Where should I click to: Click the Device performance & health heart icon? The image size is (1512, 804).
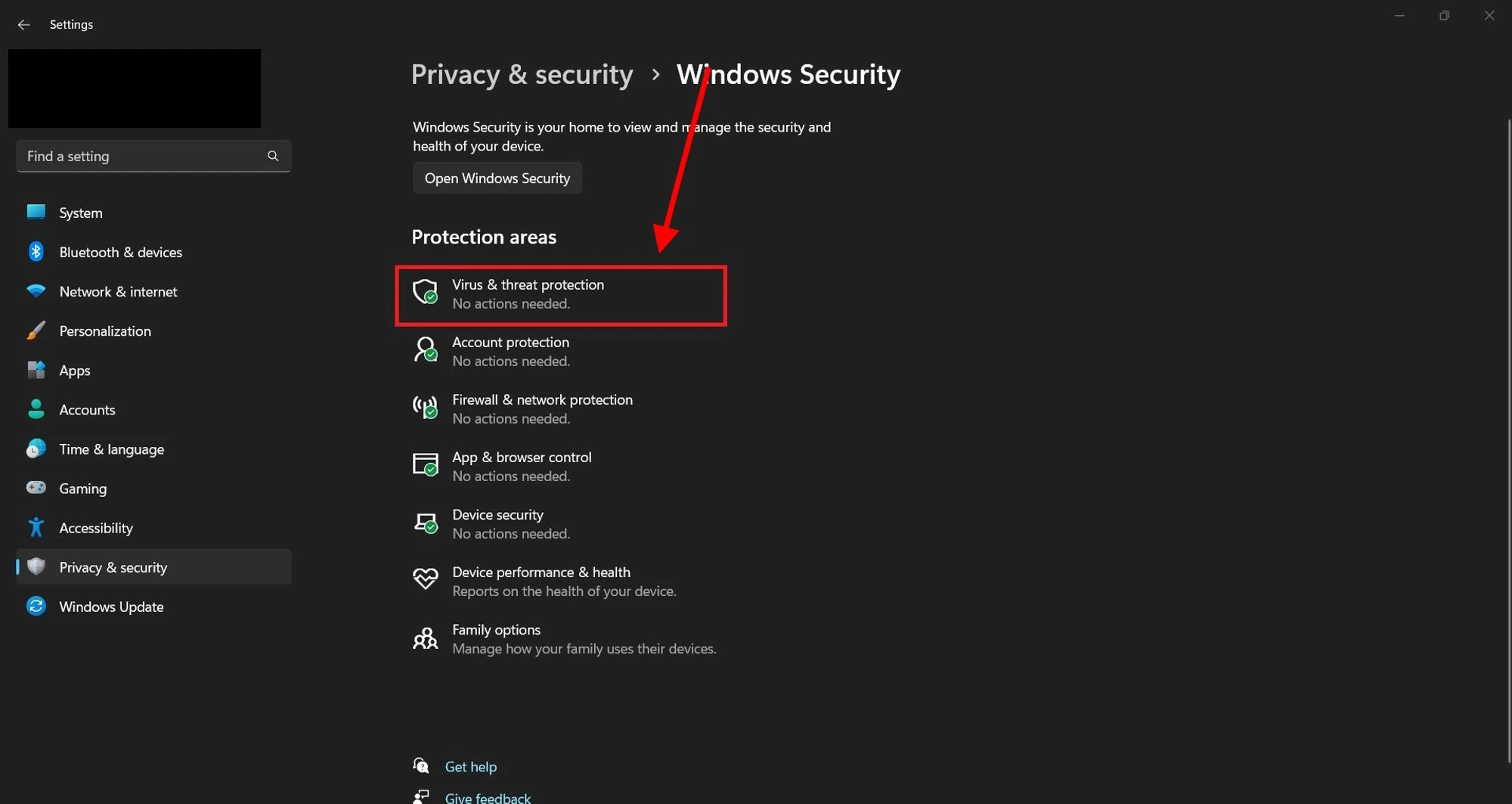click(425, 579)
